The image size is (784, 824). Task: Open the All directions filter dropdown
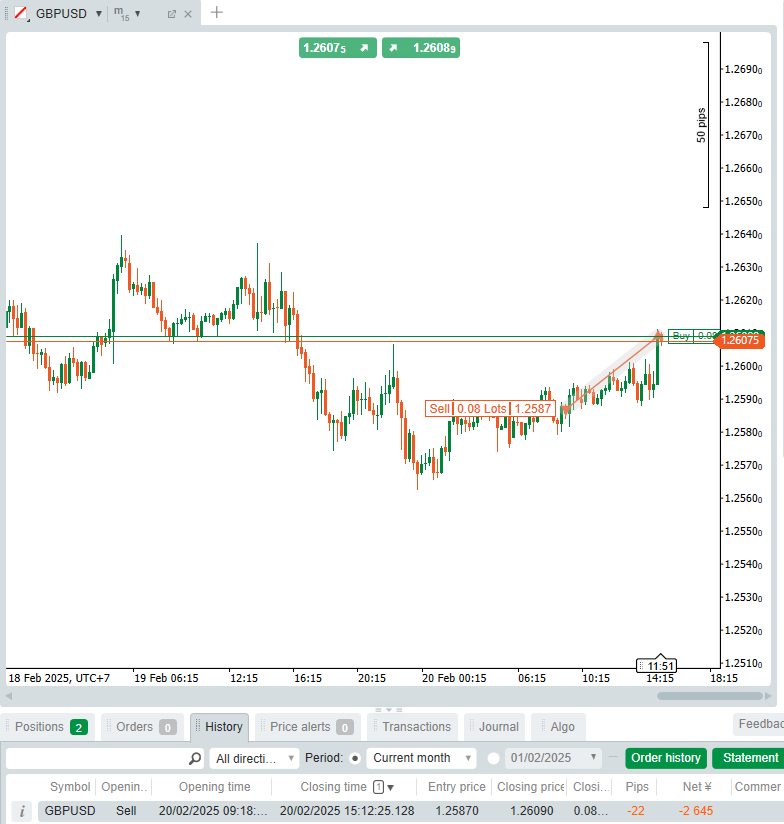click(254, 758)
